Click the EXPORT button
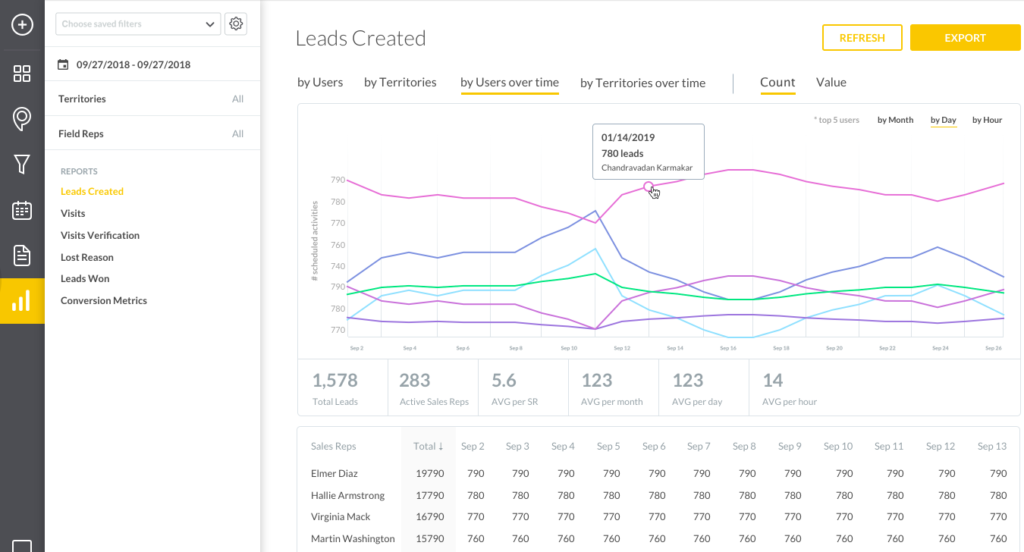The height and width of the screenshot is (552, 1024). (x=965, y=38)
